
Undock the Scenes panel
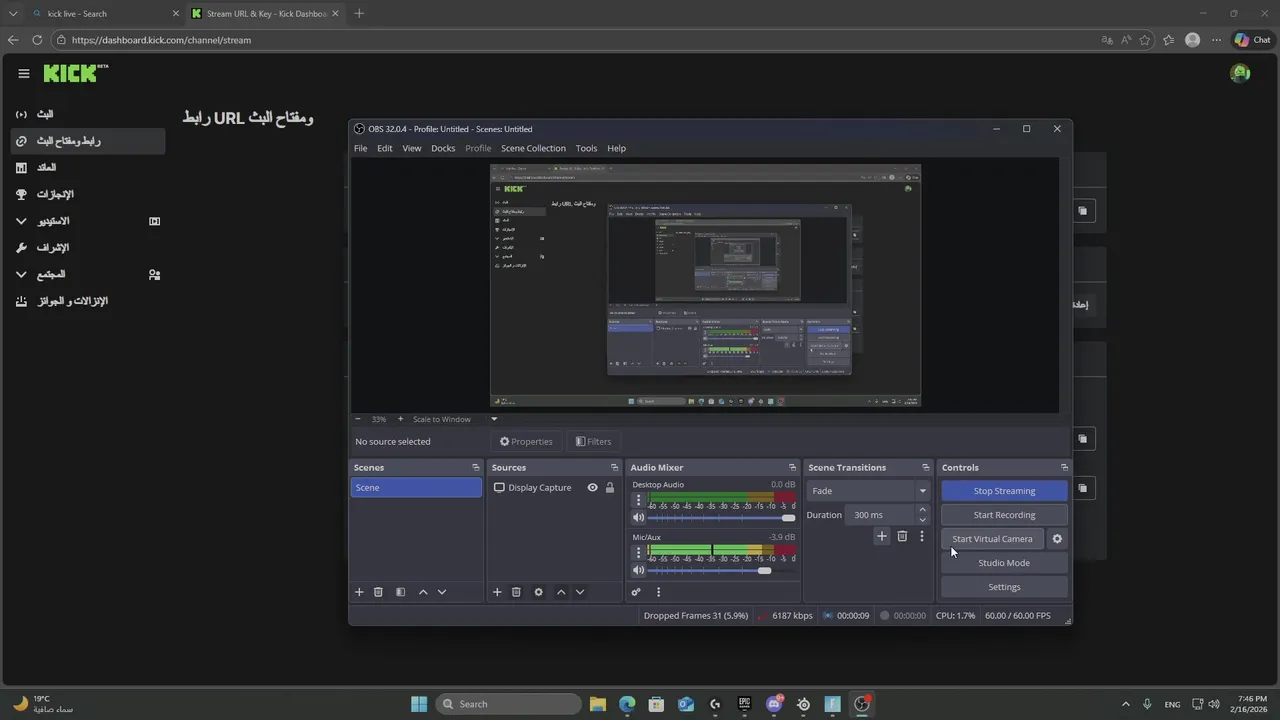pos(476,467)
